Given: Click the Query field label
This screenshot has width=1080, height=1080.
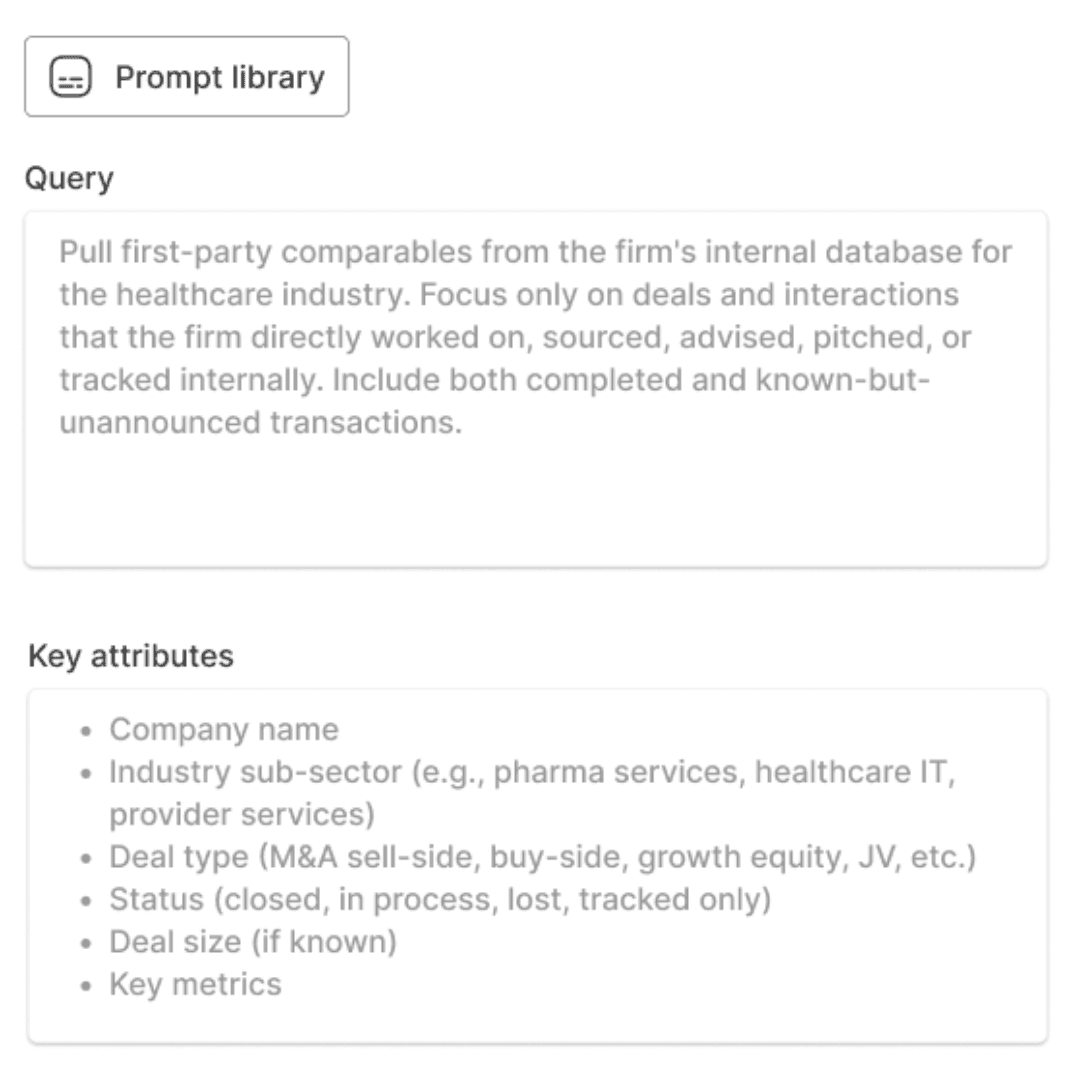Looking at the screenshot, I should [69, 178].
